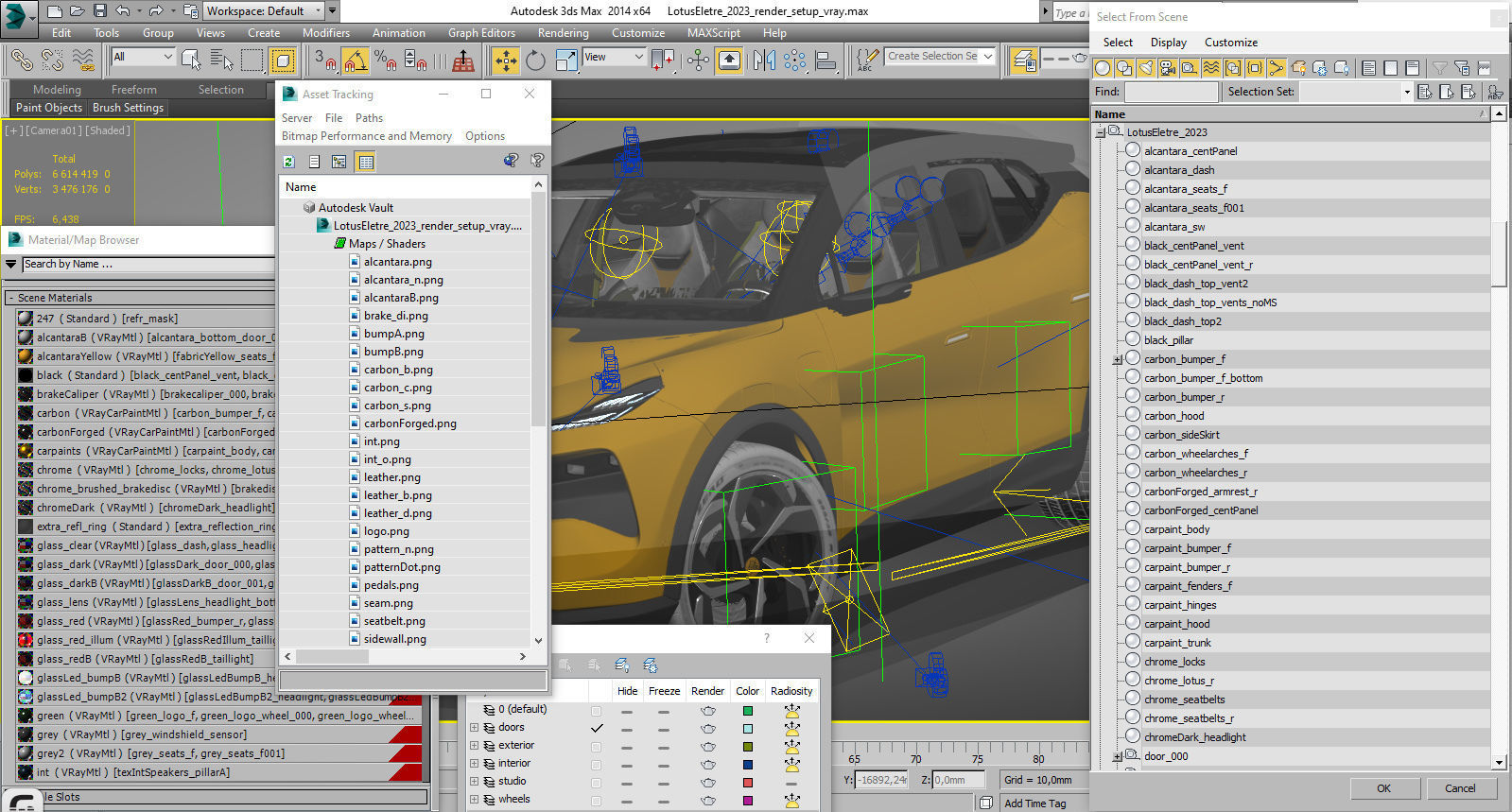1512x812 pixels.
Task: Open the Rendering menu
Action: point(563,32)
